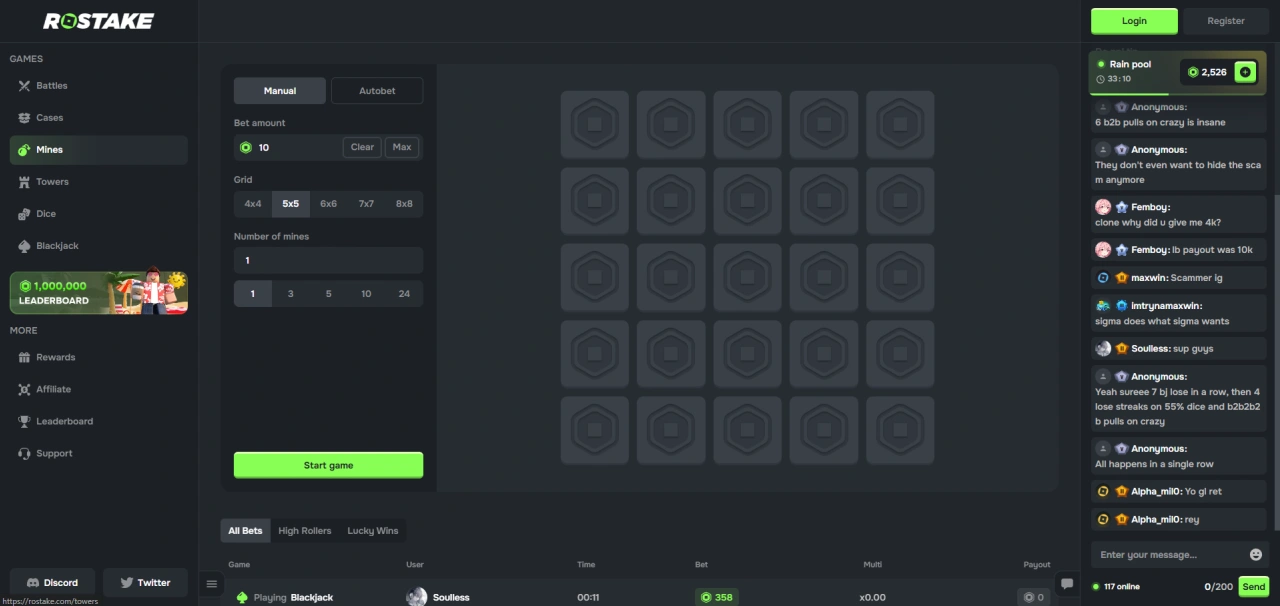
Task: Open the Battles game
Action: [x=99, y=86]
